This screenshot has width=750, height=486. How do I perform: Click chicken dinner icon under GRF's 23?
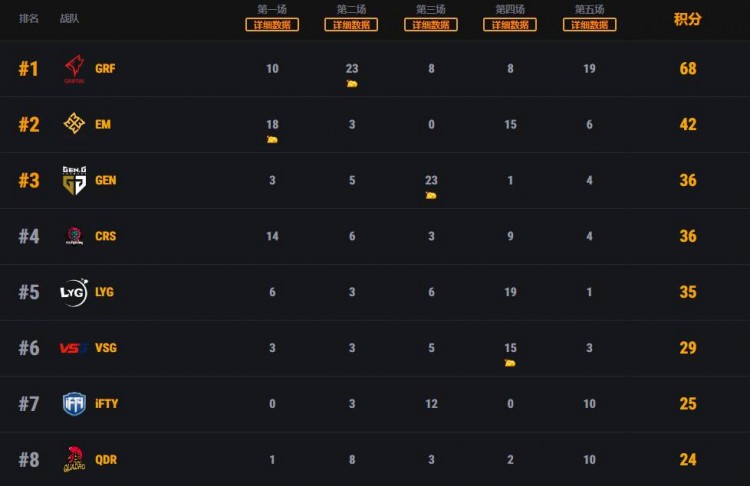click(x=352, y=84)
